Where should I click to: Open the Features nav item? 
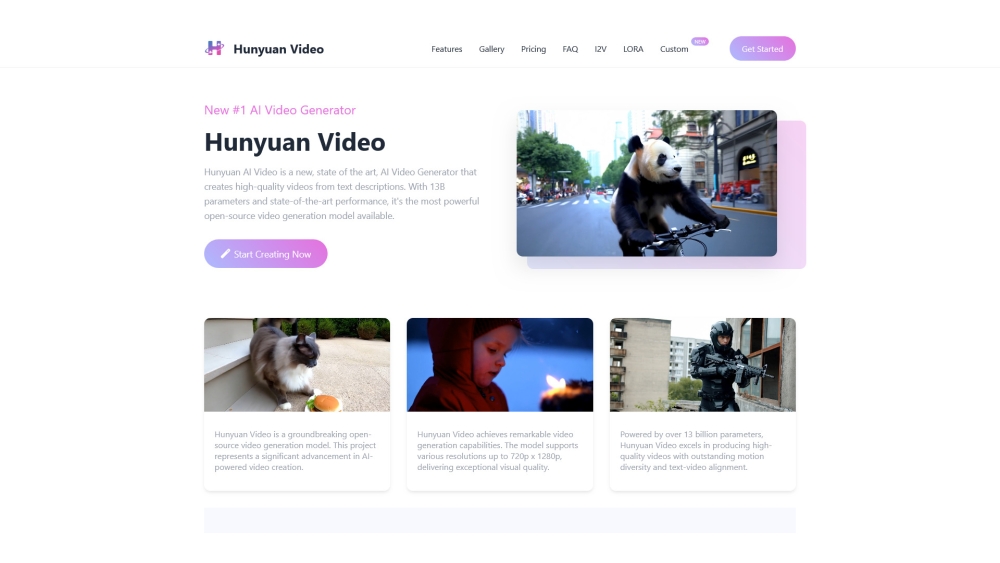coord(446,49)
